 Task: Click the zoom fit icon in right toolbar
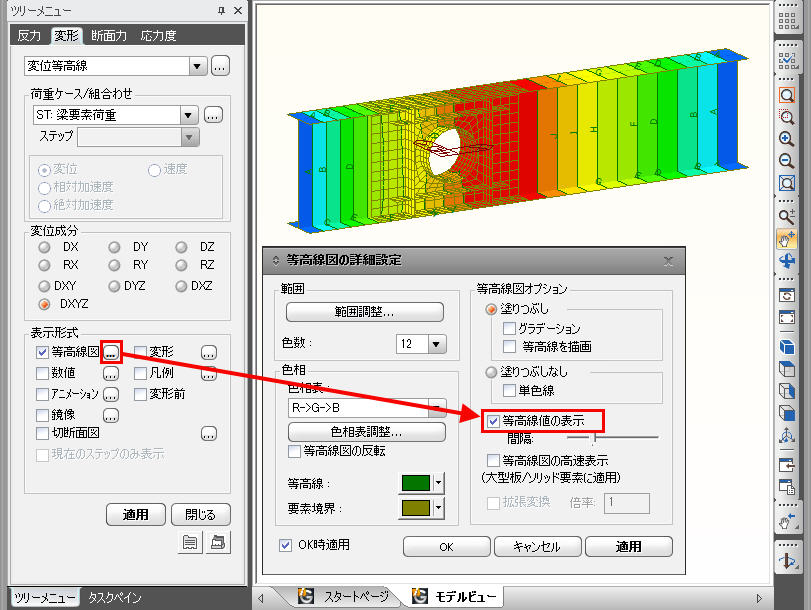tap(787, 183)
